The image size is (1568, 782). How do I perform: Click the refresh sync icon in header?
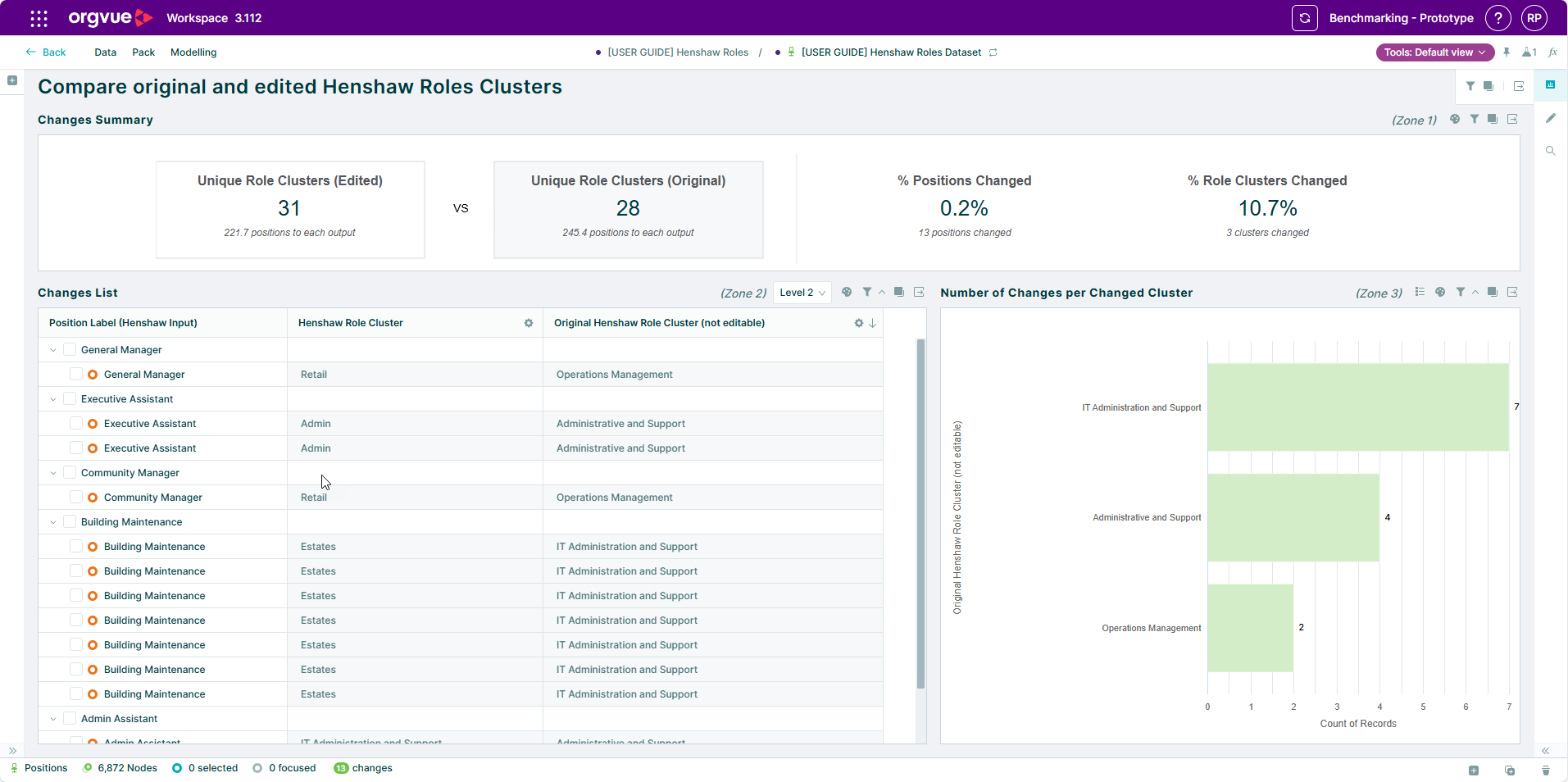point(1304,18)
